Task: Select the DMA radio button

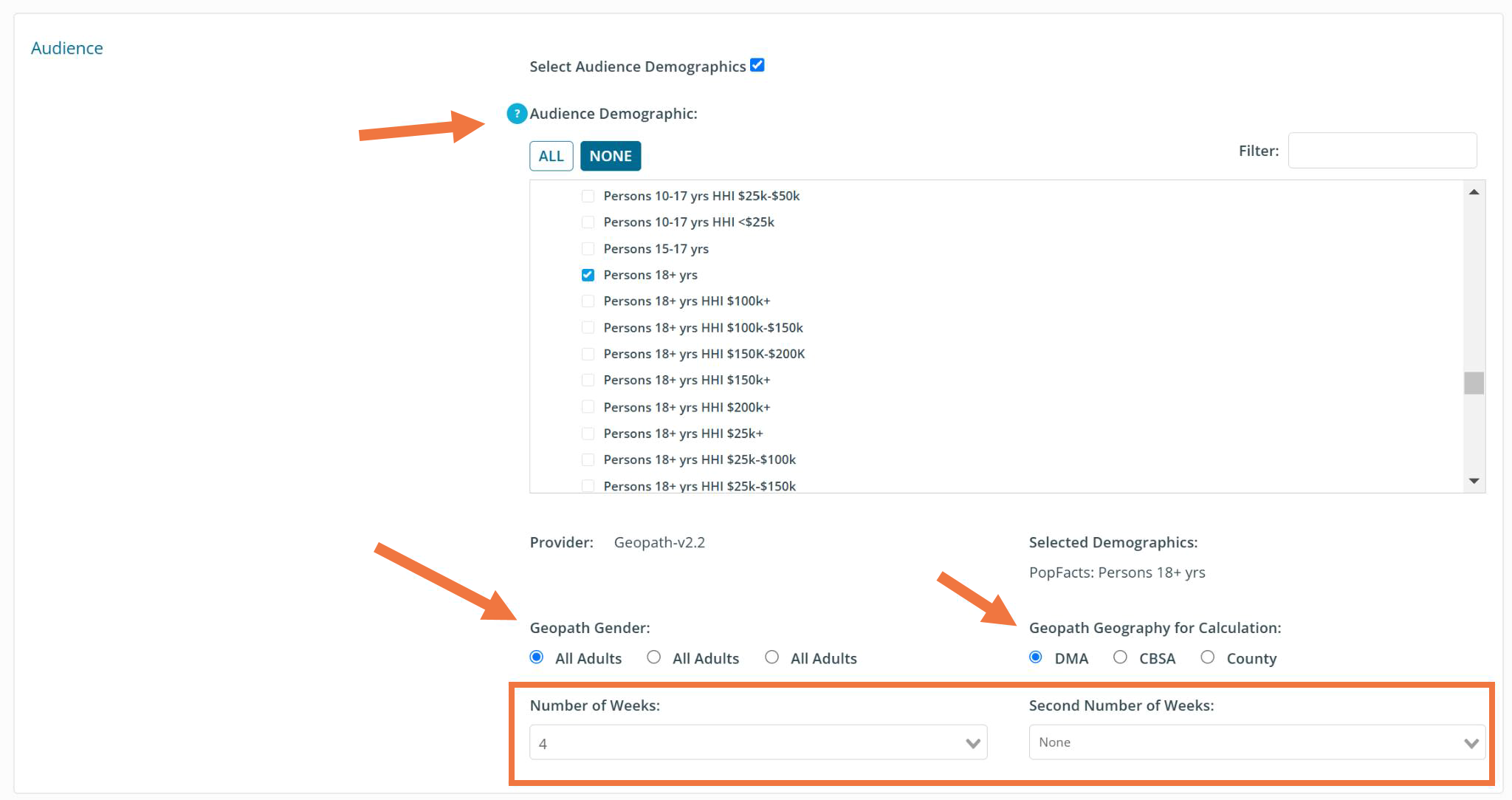Action: coord(1036,657)
